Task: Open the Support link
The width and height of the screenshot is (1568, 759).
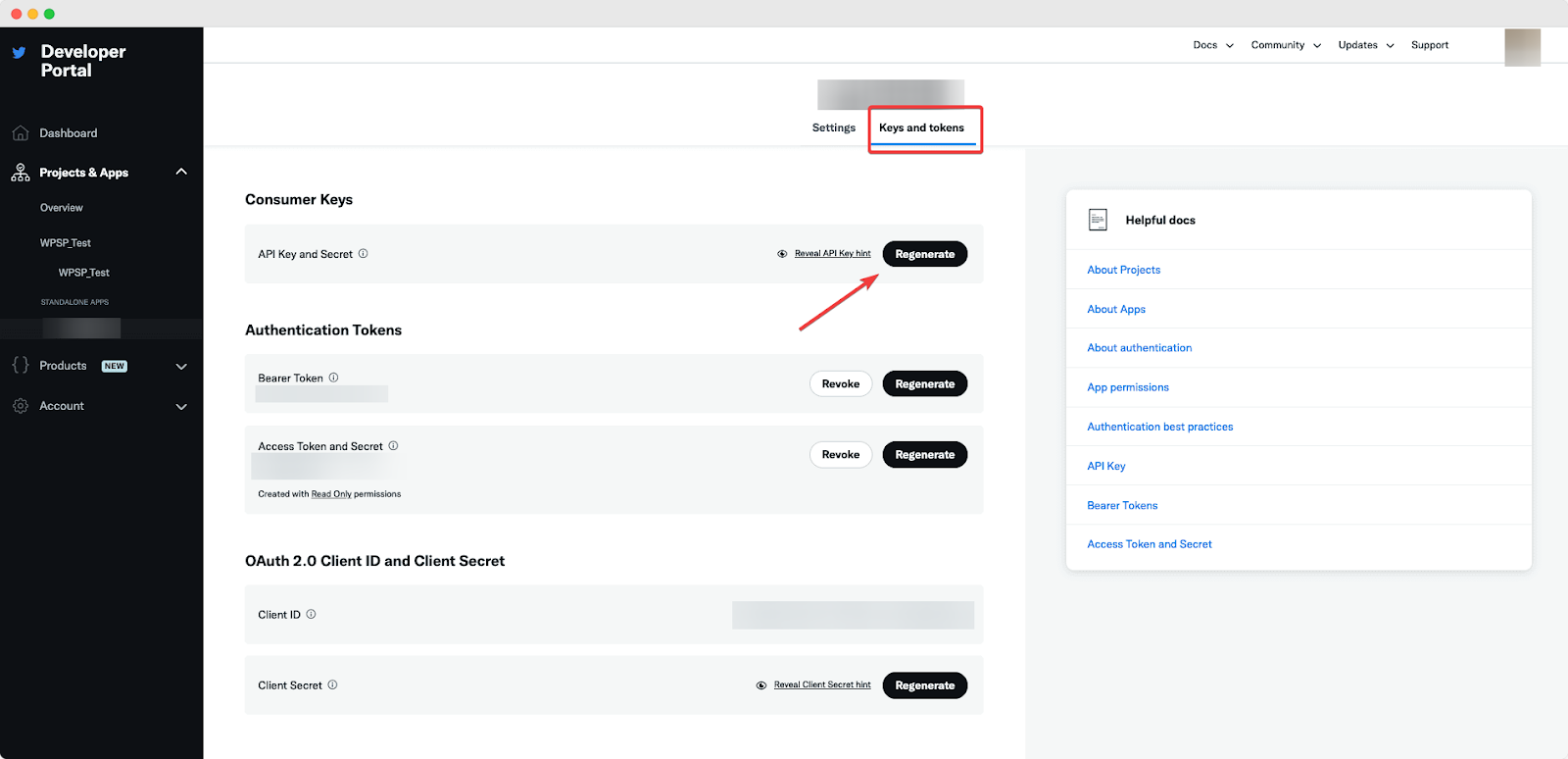Action: pos(1430,45)
